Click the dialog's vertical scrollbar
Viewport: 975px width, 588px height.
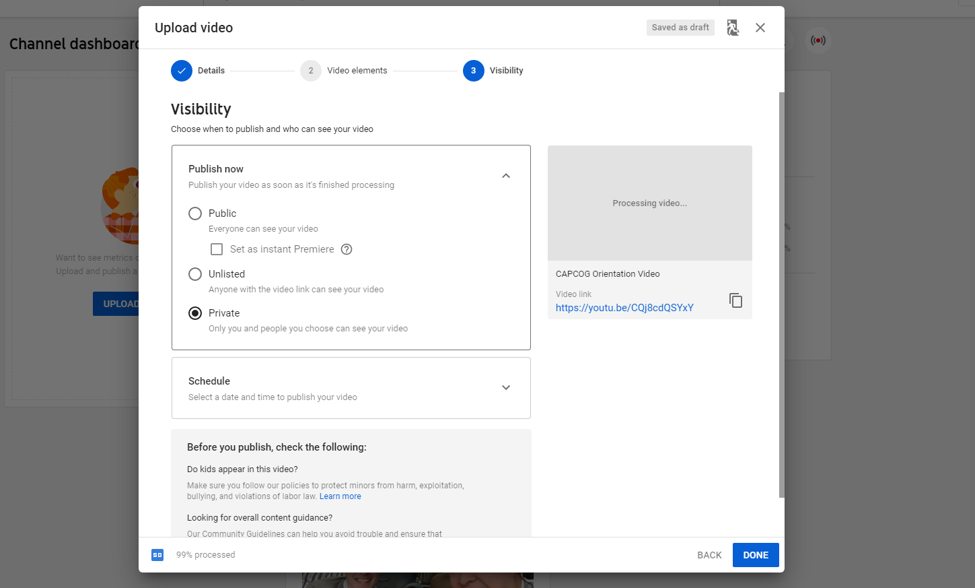point(782,295)
